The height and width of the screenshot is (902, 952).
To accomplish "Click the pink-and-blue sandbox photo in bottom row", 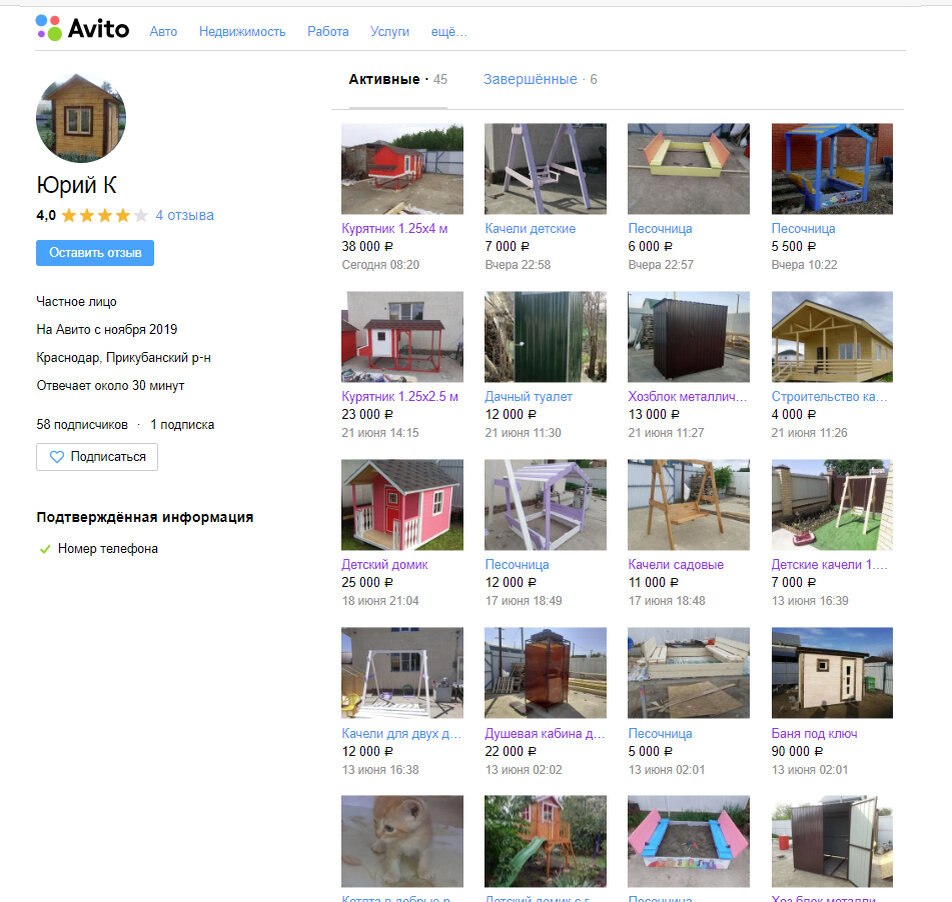I will point(688,841).
